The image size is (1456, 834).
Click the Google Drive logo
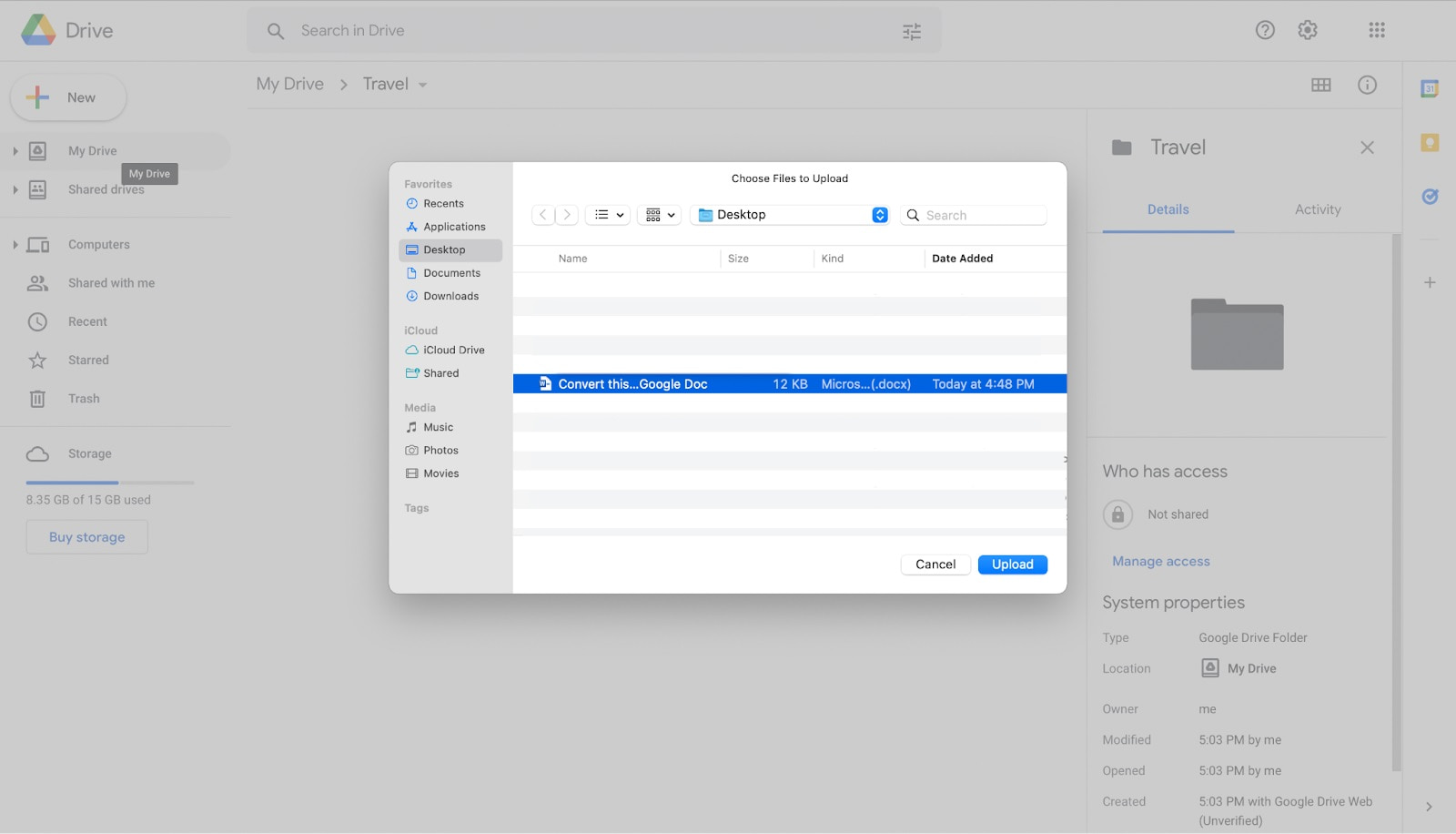pos(38,30)
